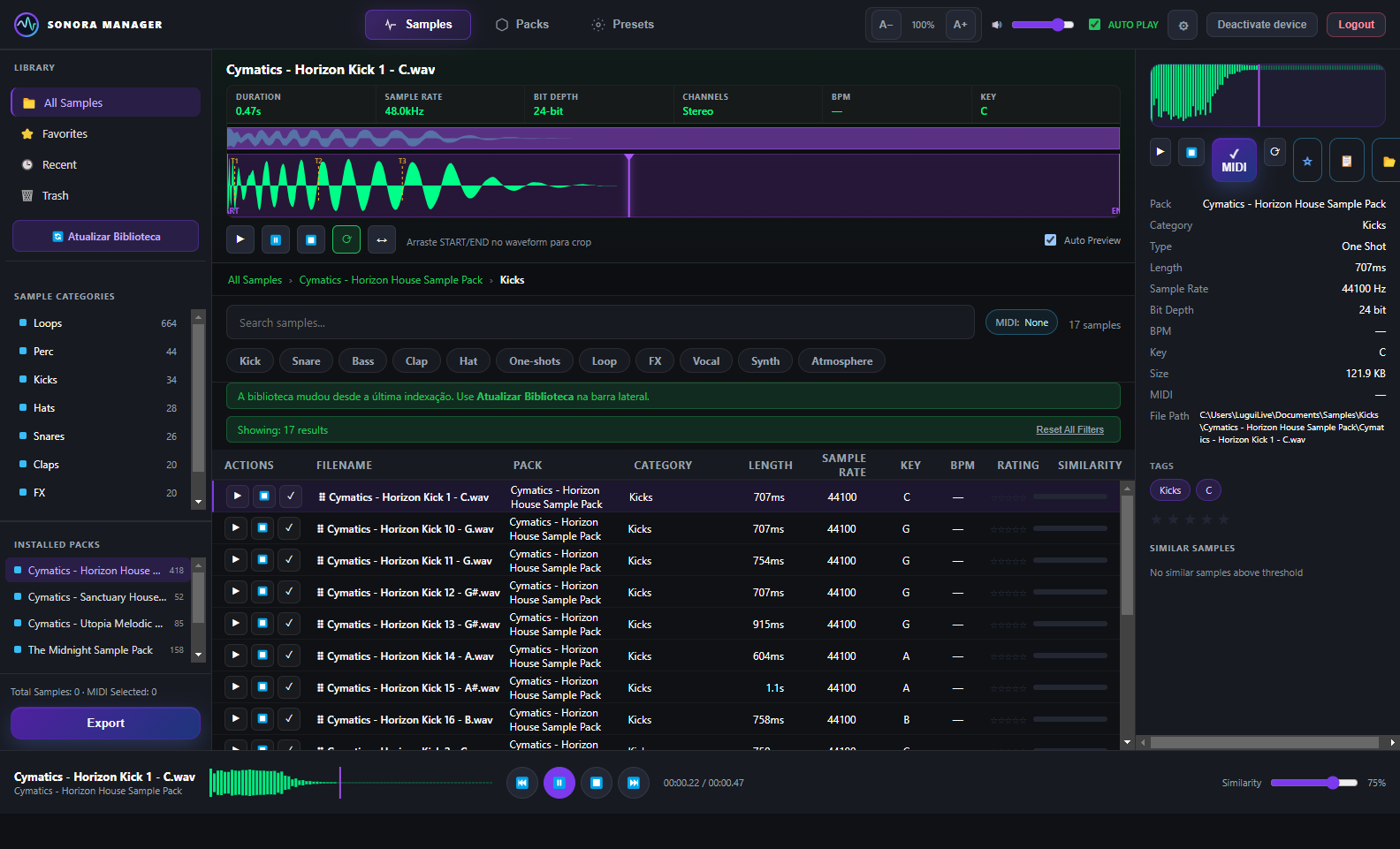Skip to next sample in player
Viewport: 1400px width, 849px height.
click(x=634, y=783)
